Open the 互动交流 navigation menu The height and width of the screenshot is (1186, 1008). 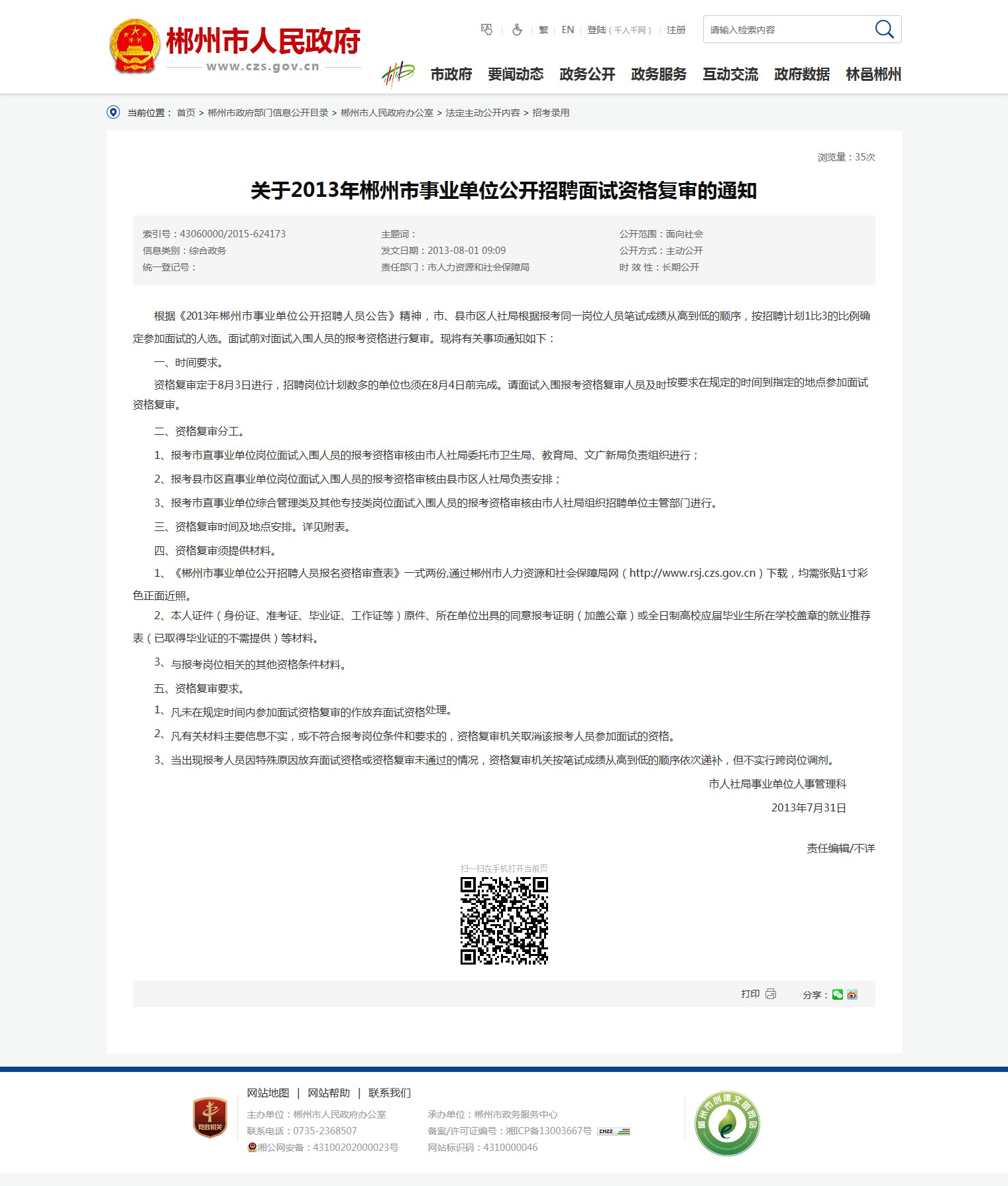tap(730, 74)
